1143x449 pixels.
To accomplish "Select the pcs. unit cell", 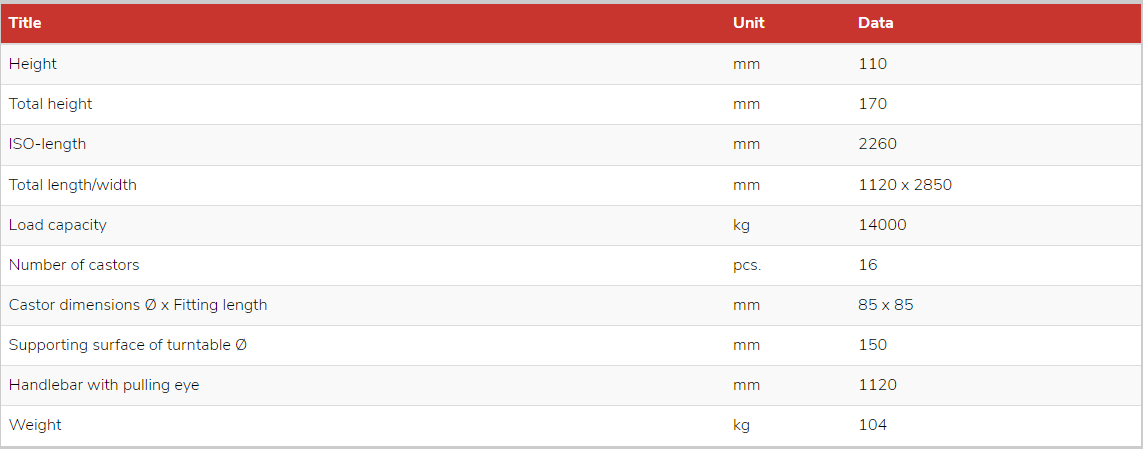I will [x=747, y=265].
